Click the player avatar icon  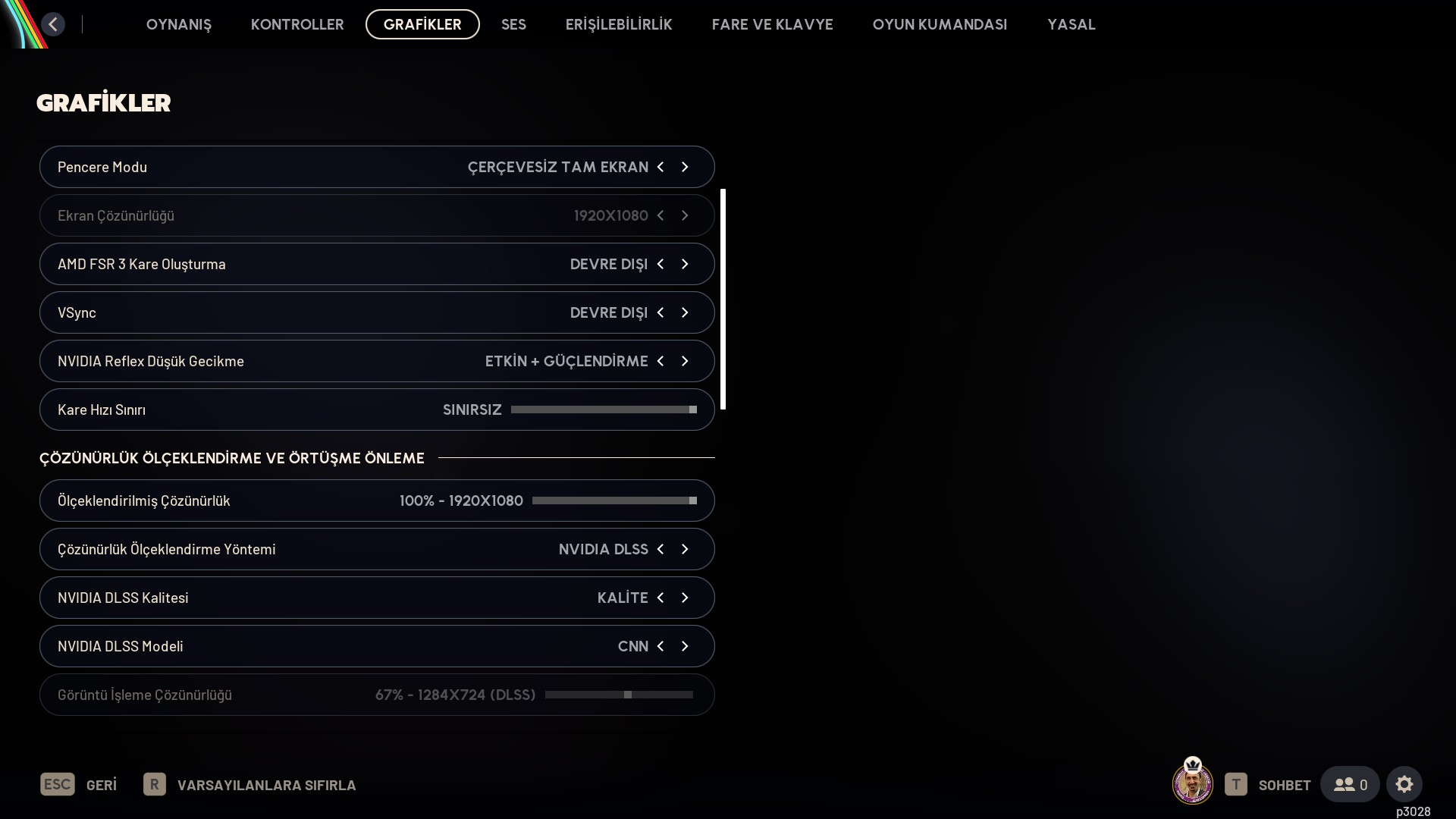(x=1193, y=782)
